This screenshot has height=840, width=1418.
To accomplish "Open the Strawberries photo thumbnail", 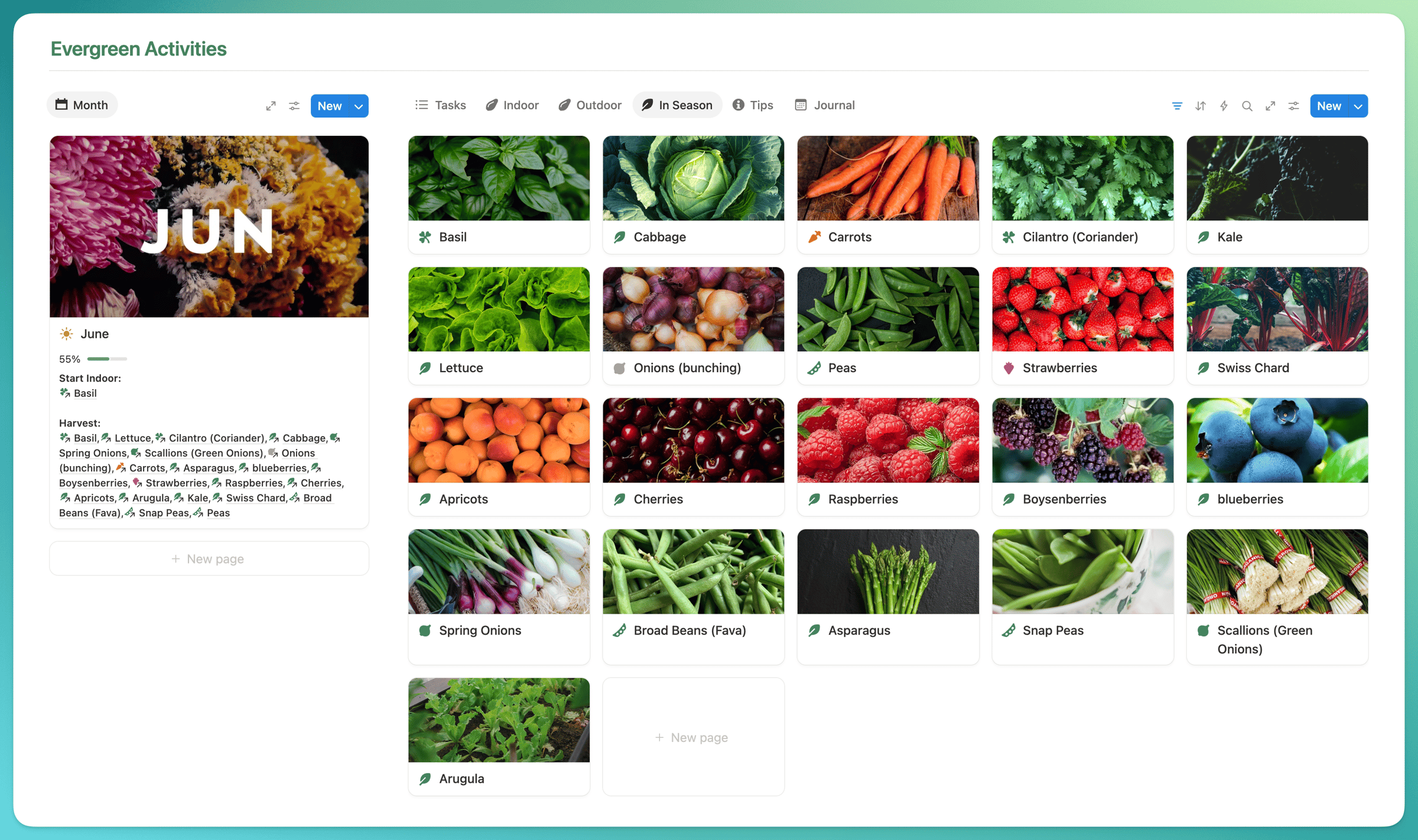I will (x=1082, y=310).
